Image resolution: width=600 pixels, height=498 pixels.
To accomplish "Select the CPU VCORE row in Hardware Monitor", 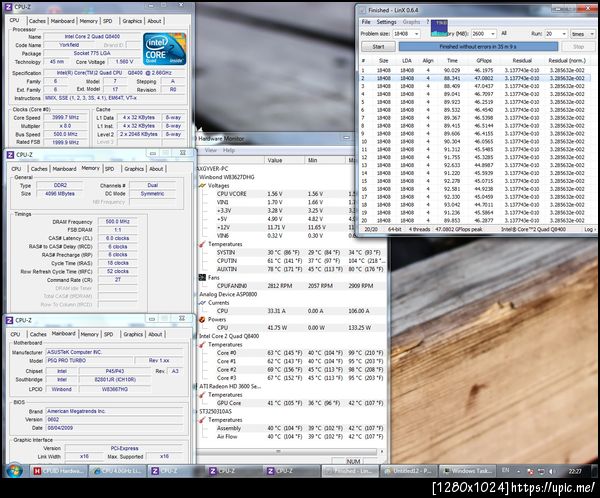I will pos(291,194).
